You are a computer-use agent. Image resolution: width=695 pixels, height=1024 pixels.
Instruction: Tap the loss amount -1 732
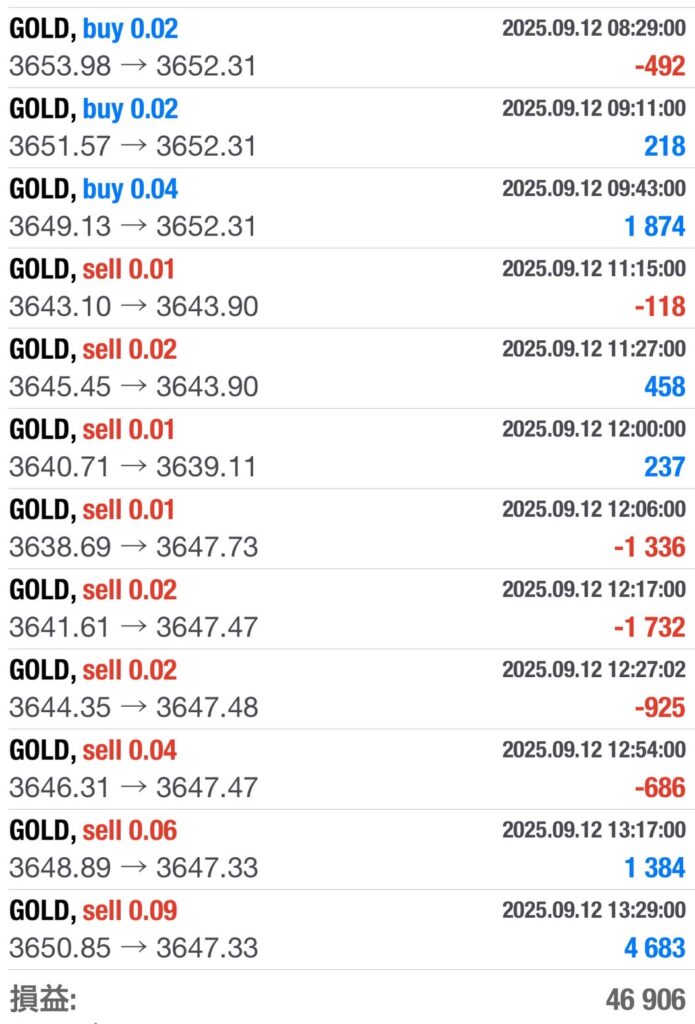click(650, 627)
